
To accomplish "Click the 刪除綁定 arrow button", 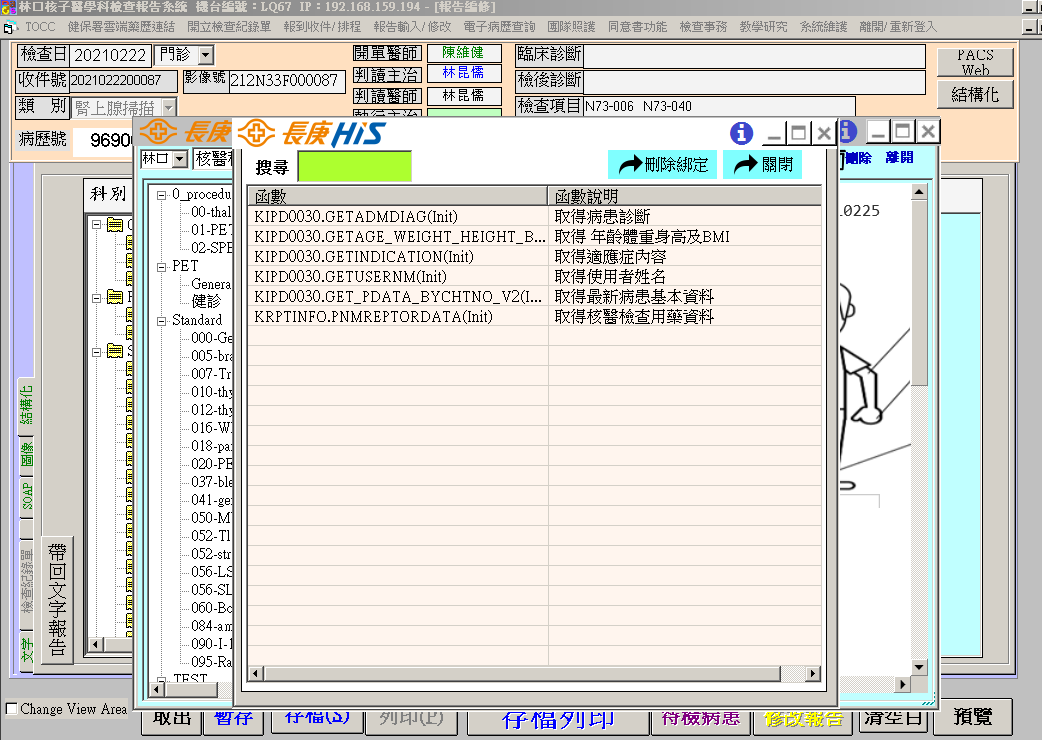I will (662, 165).
